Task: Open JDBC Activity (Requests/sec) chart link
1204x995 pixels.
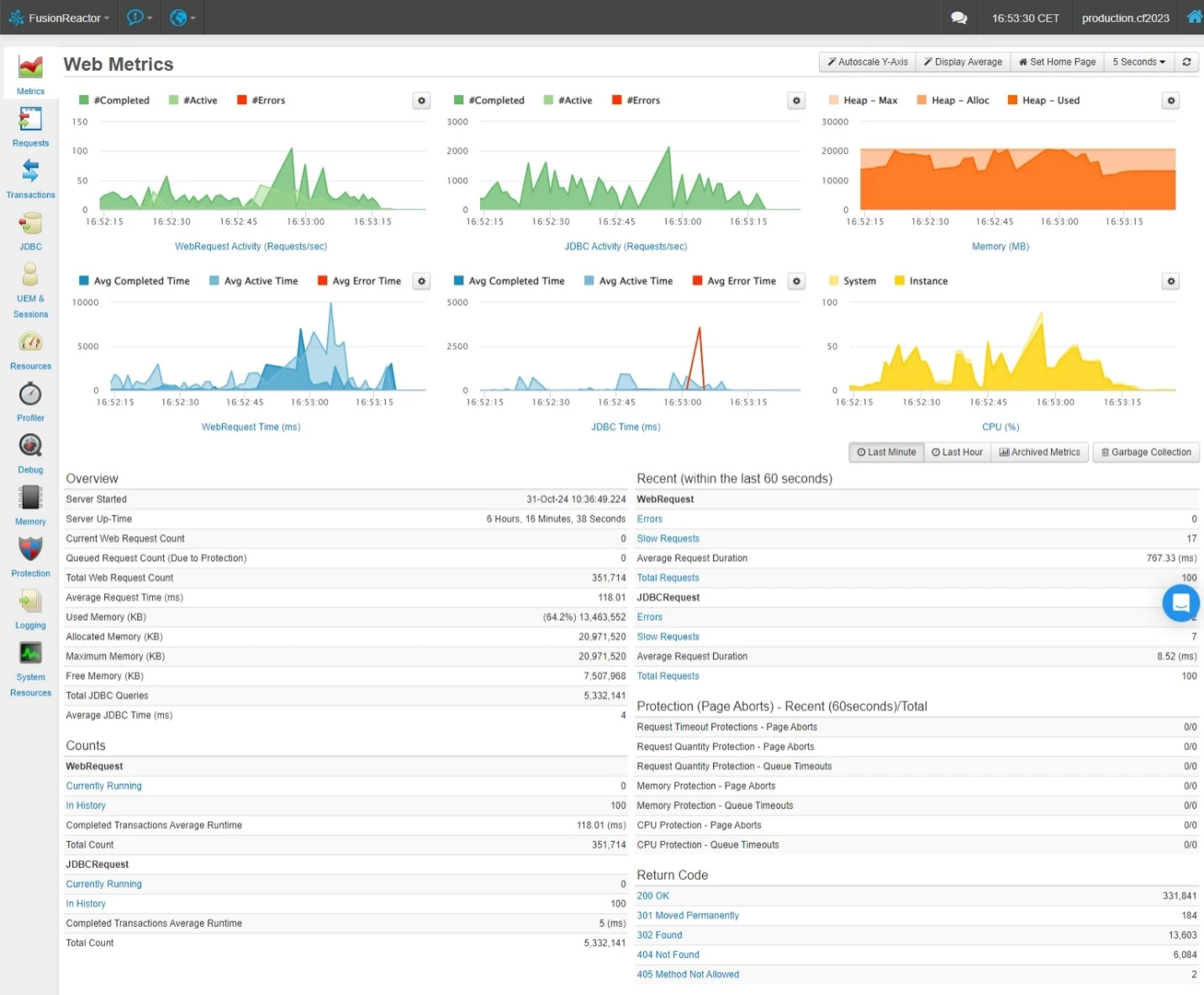Action: tap(626, 246)
